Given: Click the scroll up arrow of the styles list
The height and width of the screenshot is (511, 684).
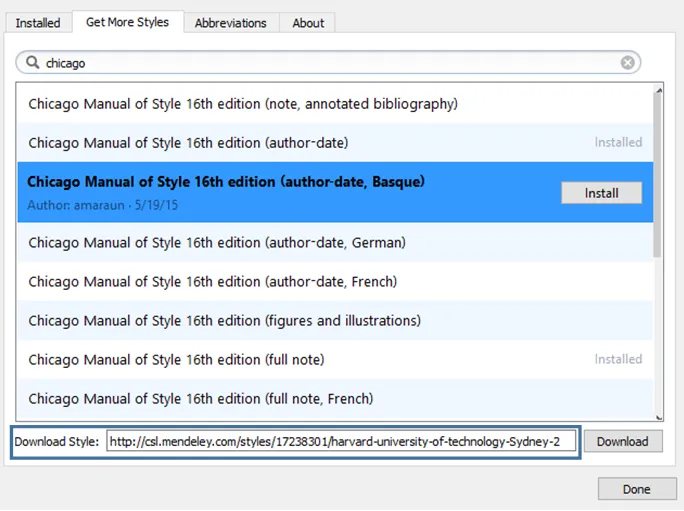Looking at the screenshot, I should (659, 90).
